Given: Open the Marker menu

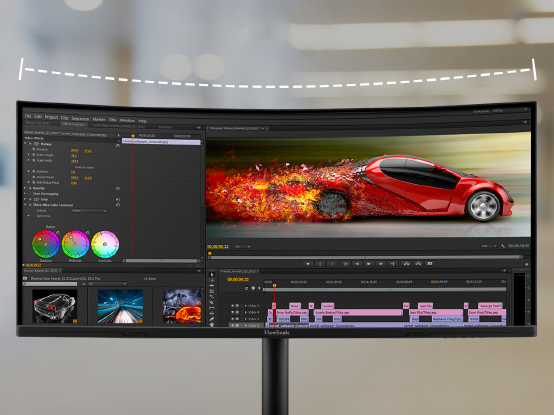Looking at the screenshot, I should click(x=99, y=119).
